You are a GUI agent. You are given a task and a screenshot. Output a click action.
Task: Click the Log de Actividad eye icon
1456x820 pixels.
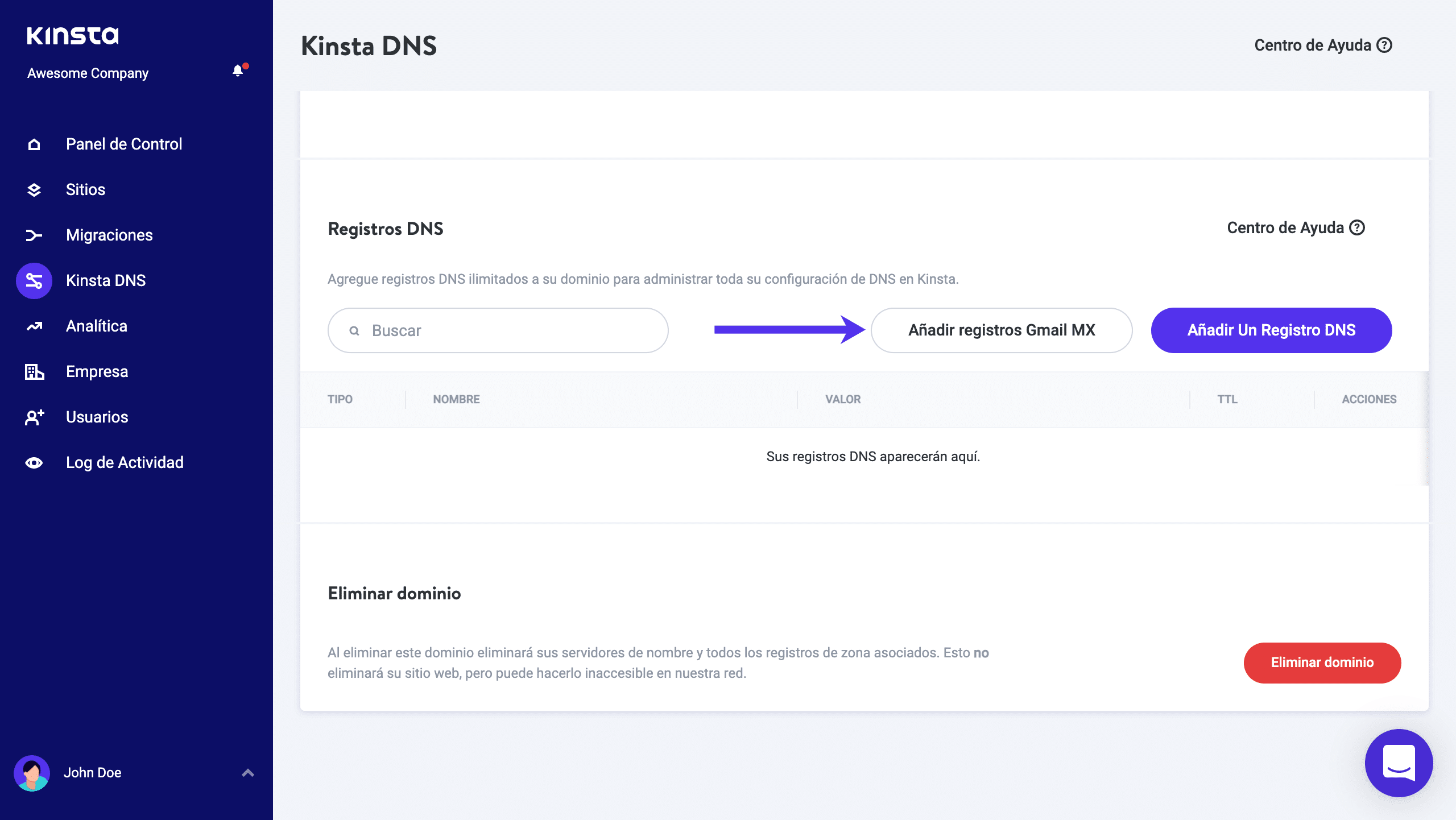pyautogui.click(x=34, y=463)
